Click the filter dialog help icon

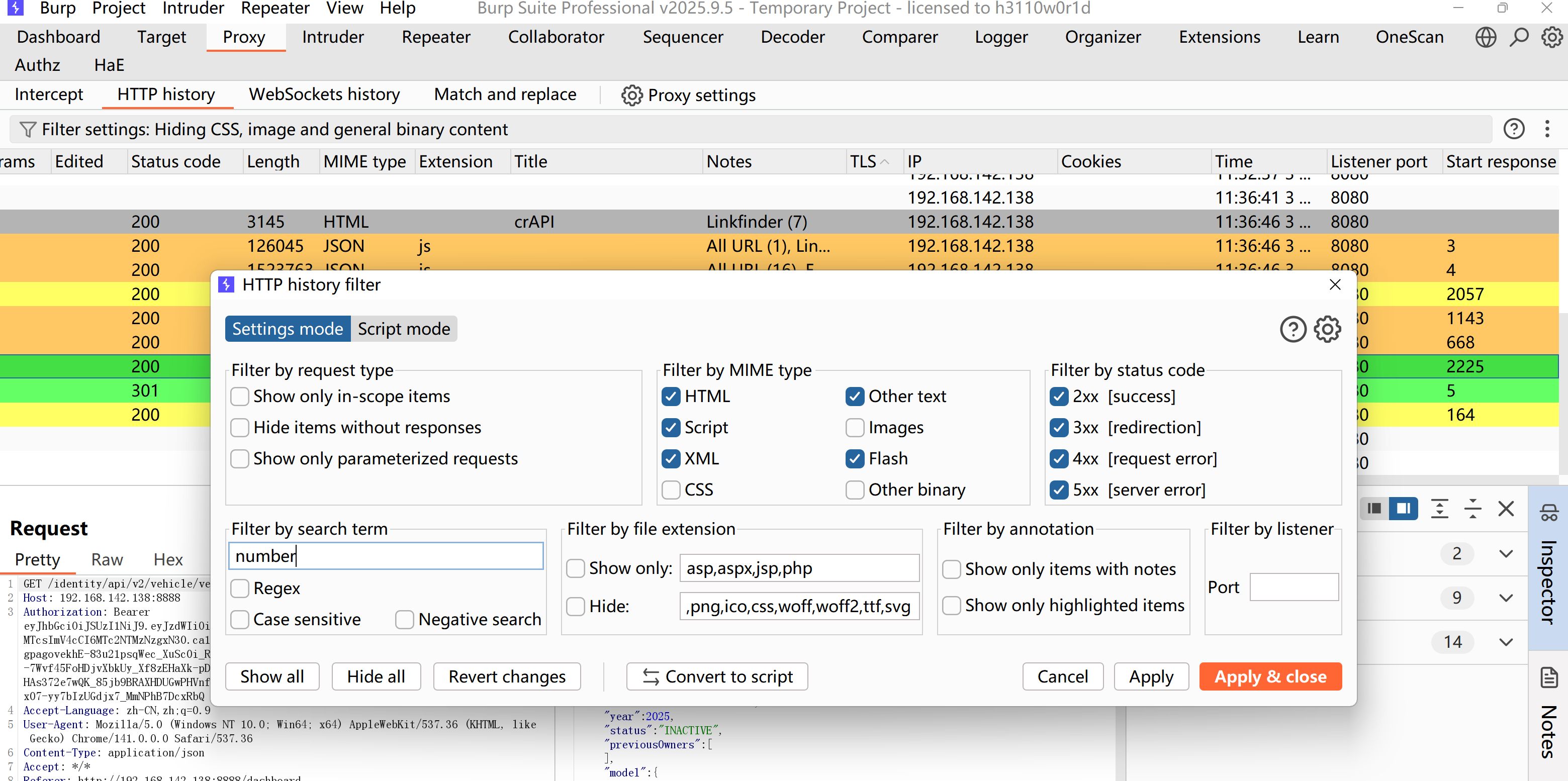1293,329
